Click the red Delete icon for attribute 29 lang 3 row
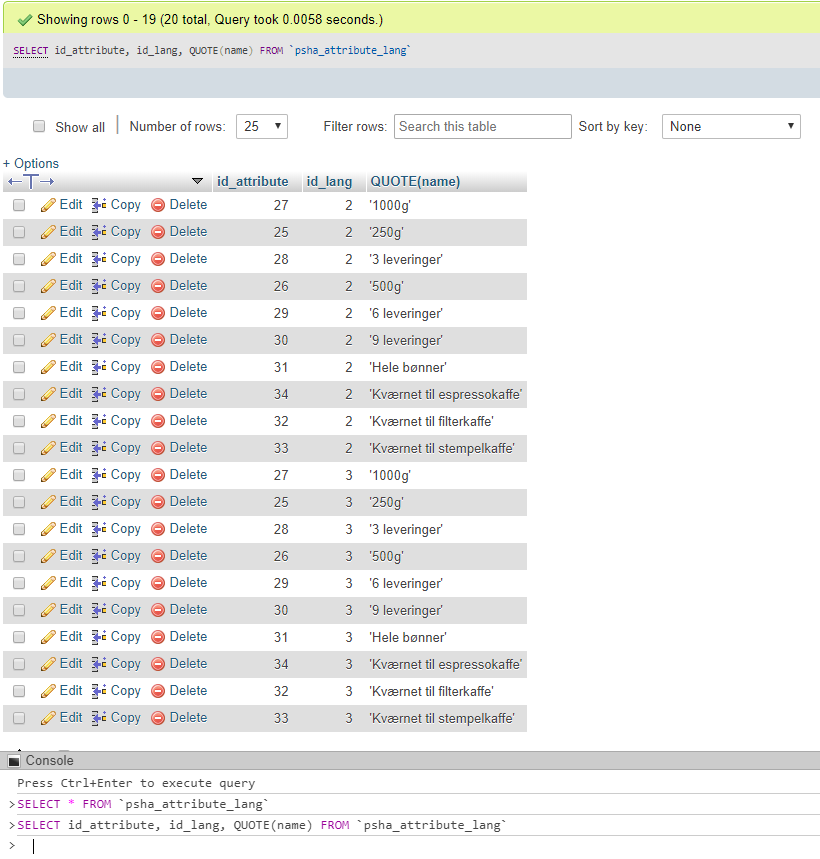This screenshot has height=859, width=820. point(158,583)
